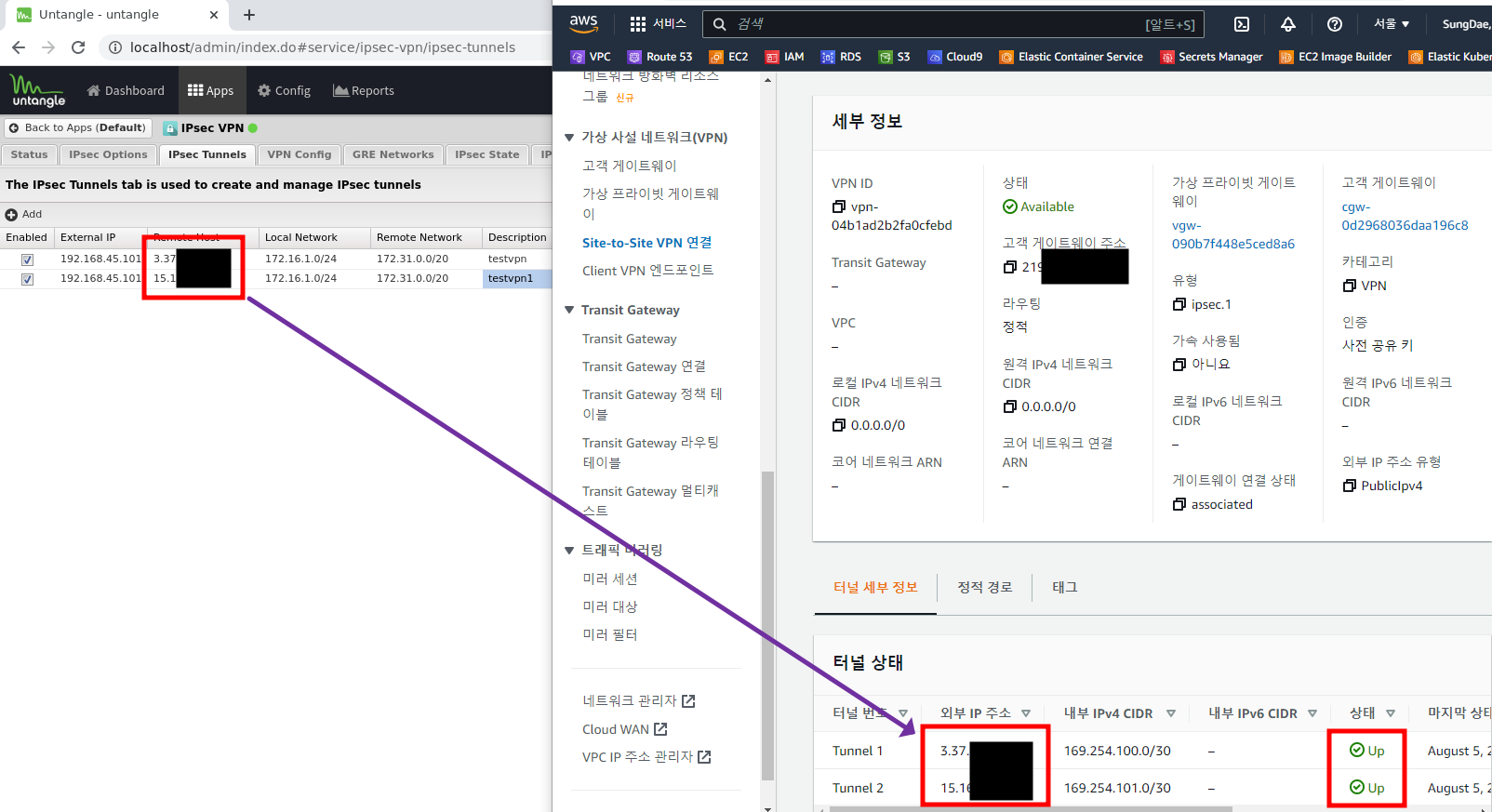This screenshot has height=812, width=1492.
Task: Copy the local IPv4 CIDR 0.0.0.0/0
Action: point(838,425)
